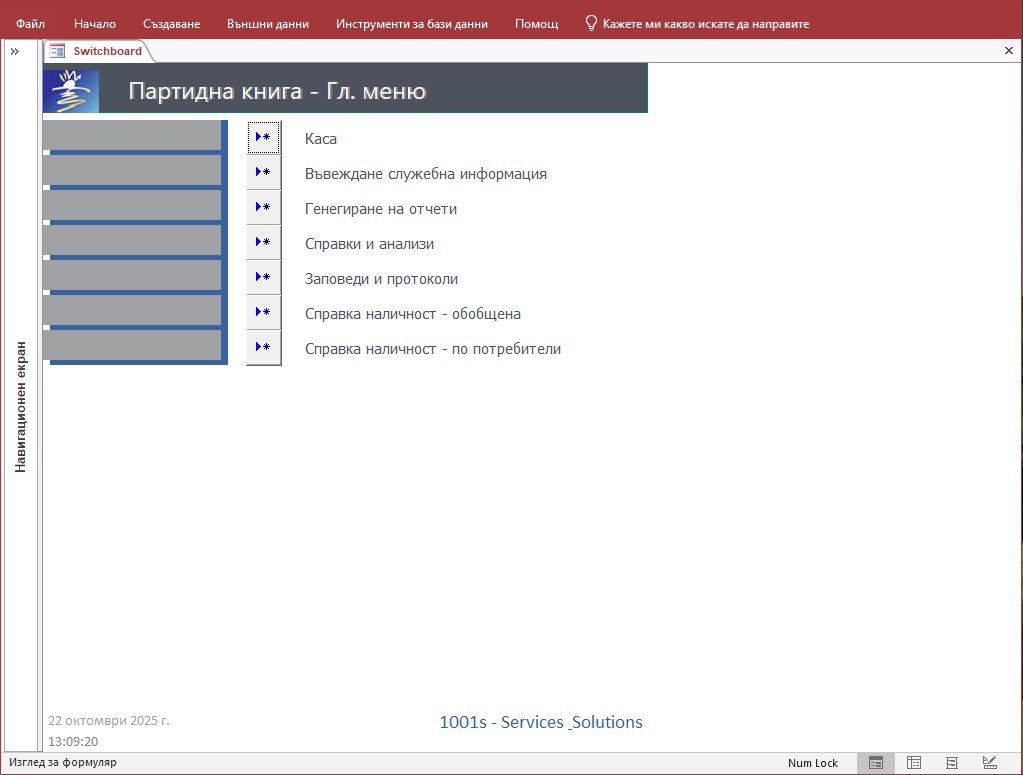Select the Създаване ribbon tab
1023x775 pixels.
[171, 23]
